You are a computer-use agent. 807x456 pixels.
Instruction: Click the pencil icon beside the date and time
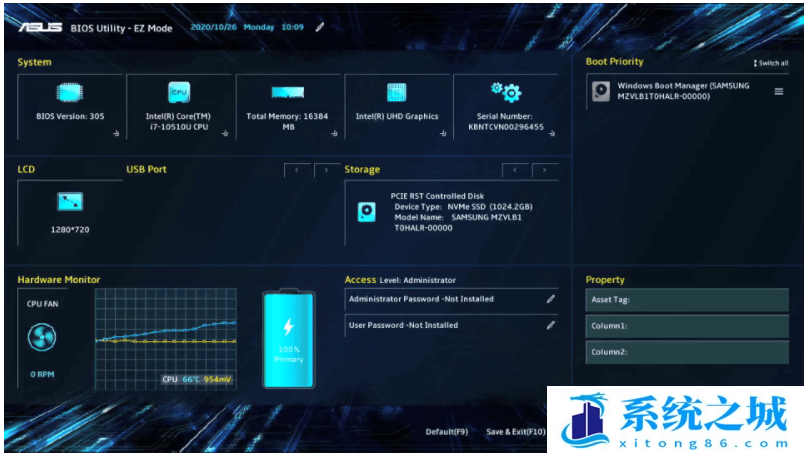click(x=320, y=27)
